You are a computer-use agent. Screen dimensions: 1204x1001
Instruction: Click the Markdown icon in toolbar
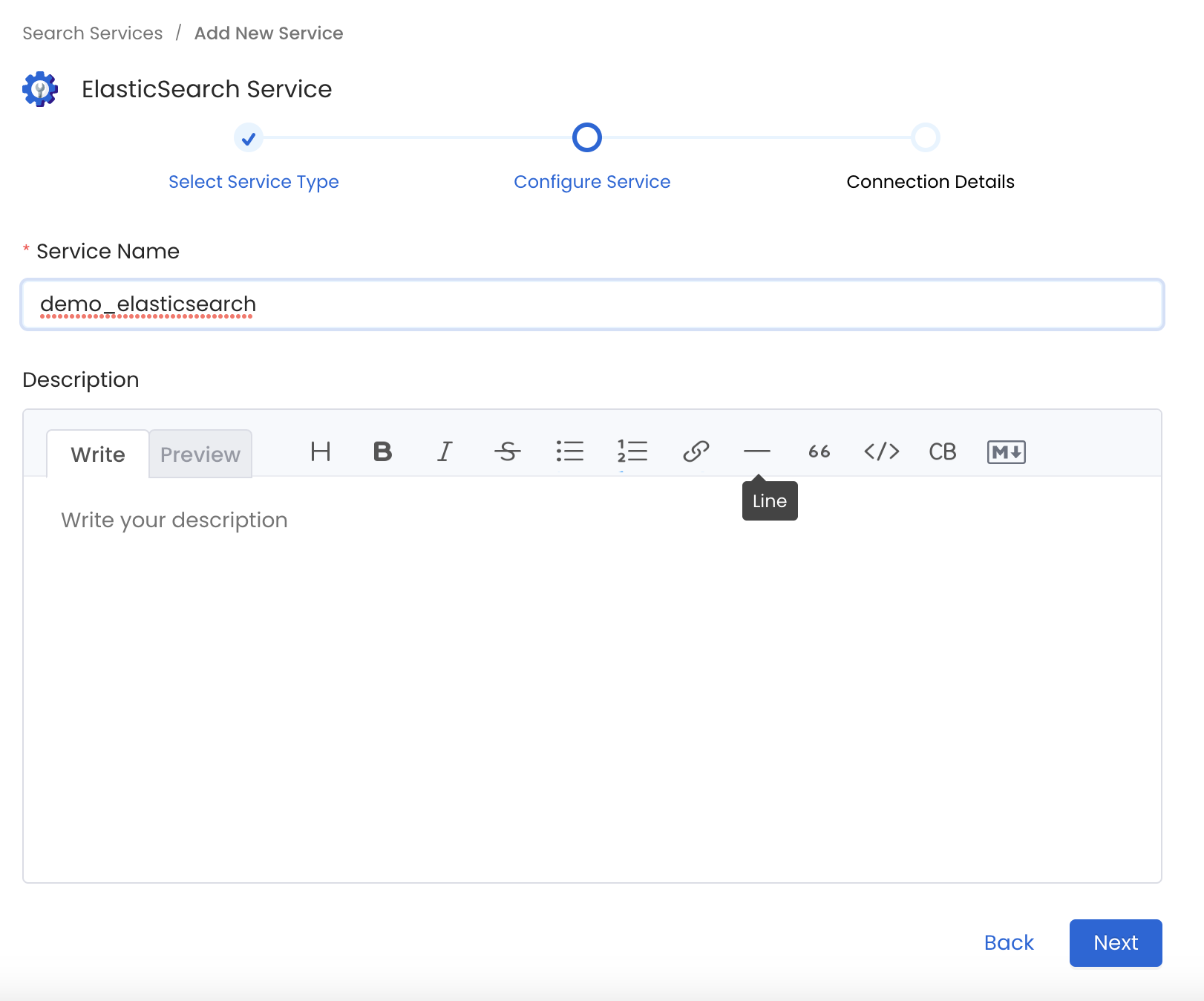pyautogui.click(x=1006, y=451)
